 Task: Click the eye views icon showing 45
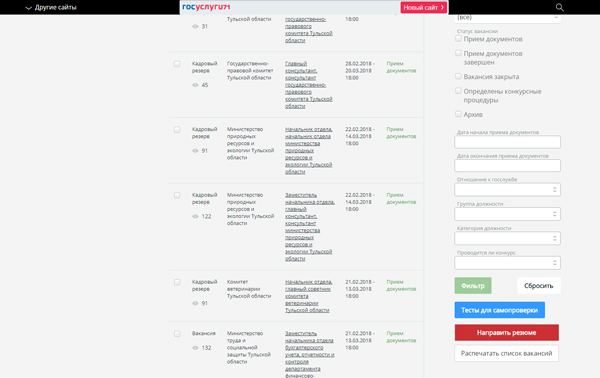195,85
